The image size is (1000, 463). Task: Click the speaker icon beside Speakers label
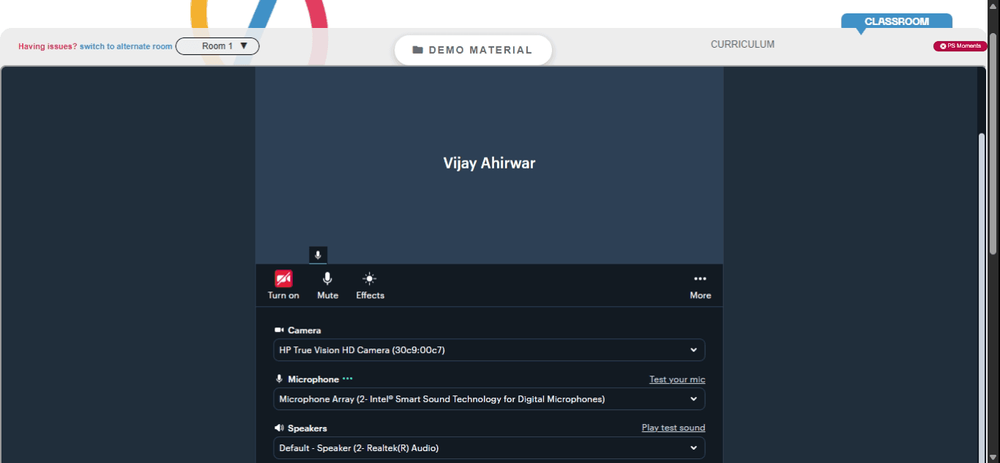[x=279, y=428]
